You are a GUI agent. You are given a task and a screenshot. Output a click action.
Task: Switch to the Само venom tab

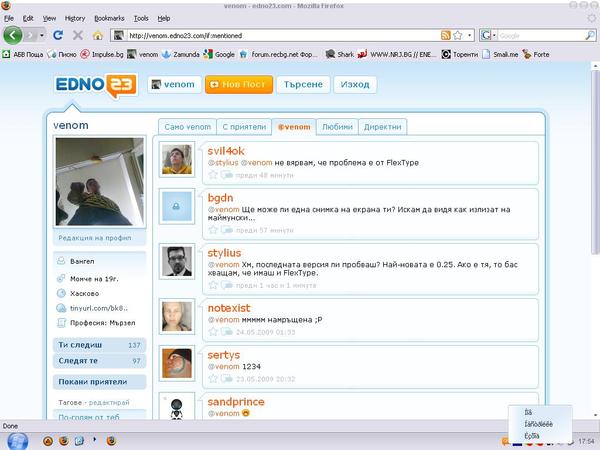tap(188, 127)
